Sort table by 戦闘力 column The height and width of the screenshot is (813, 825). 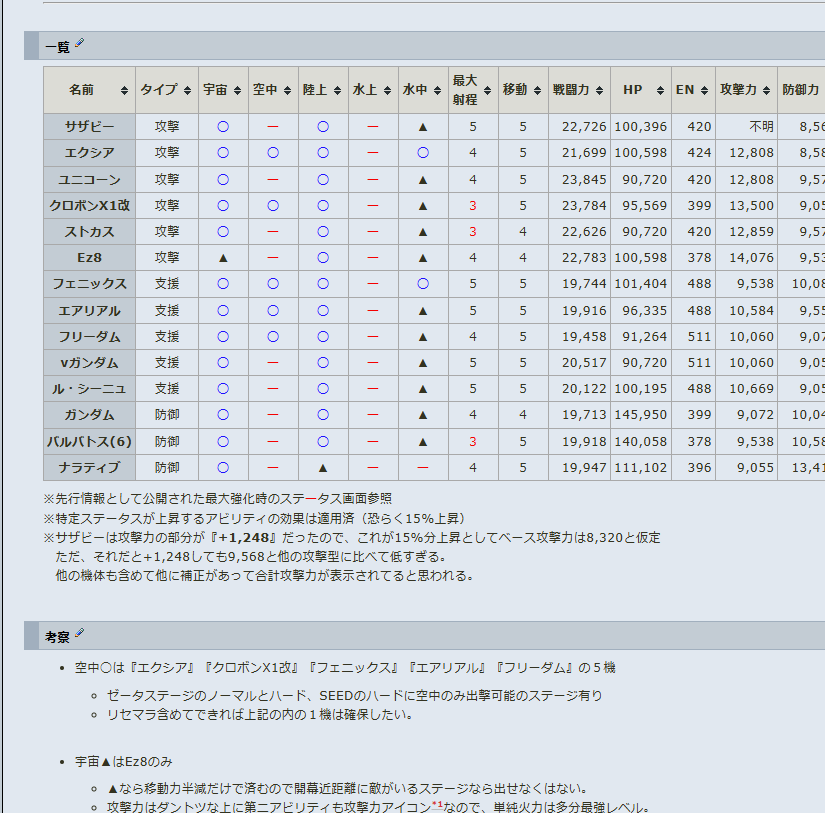pos(579,90)
